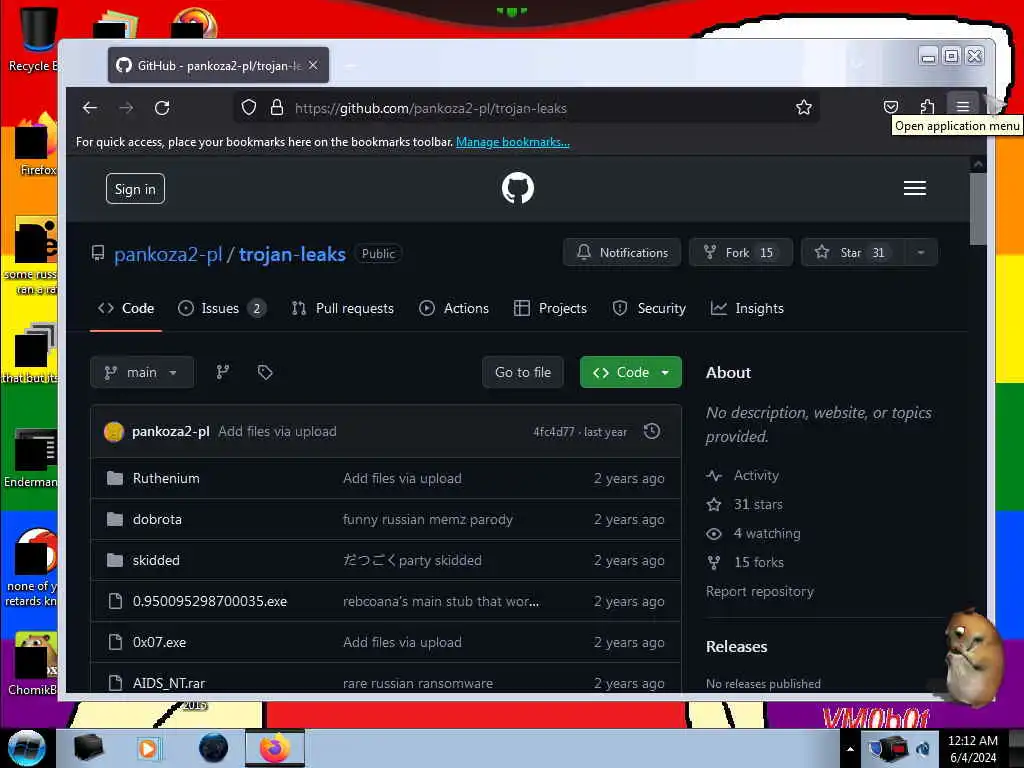Switch to Security tab
The width and height of the screenshot is (1024, 768).
coord(649,308)
